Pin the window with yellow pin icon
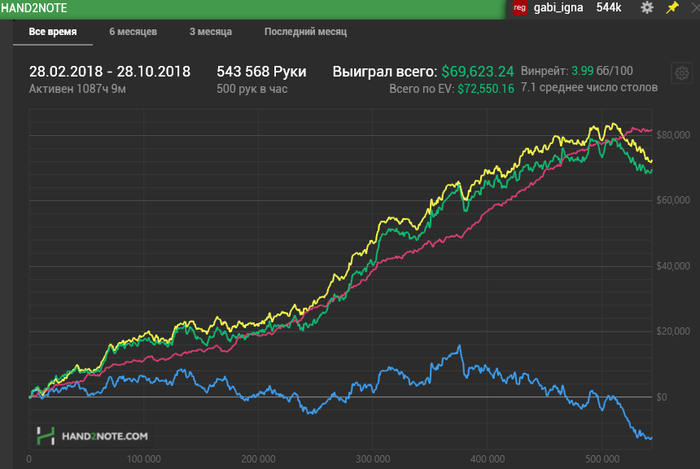The height and width of the screenshot is (469, 700). tap(672, 8)
